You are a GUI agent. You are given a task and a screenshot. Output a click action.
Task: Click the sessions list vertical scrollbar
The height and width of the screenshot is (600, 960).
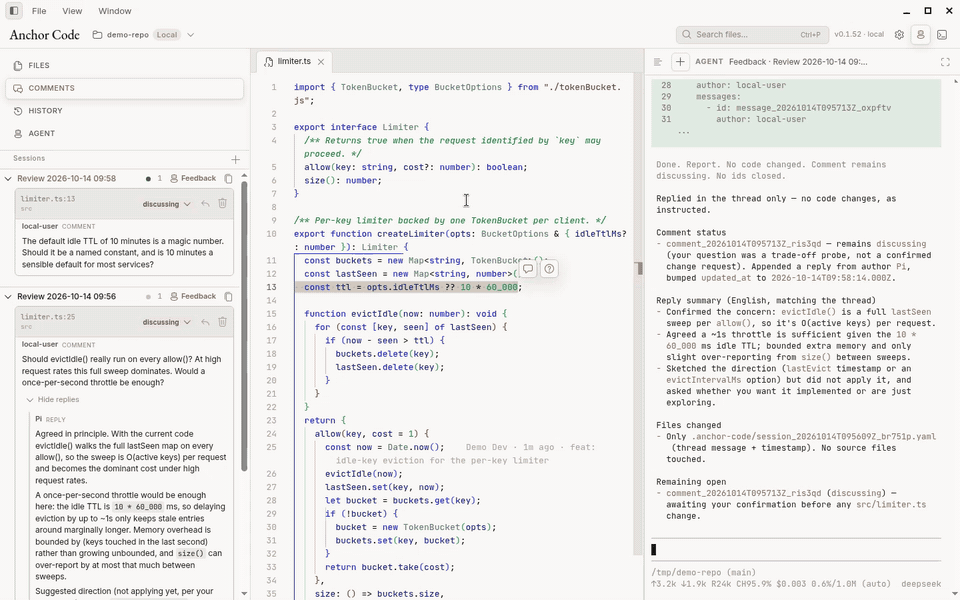[244, 324]
